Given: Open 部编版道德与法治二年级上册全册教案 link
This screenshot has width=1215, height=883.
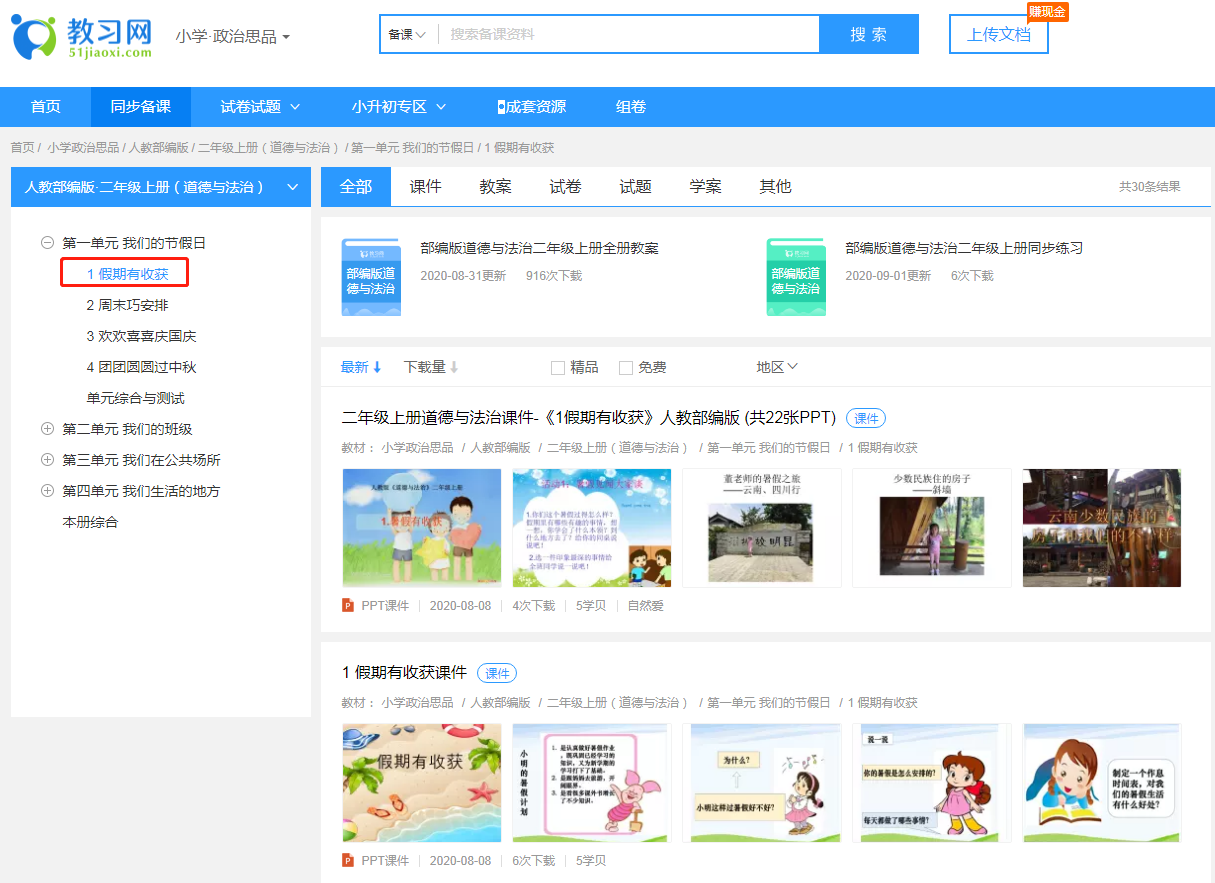Looking at the screenshot, I should pyautogui.click(x=539, y=248).
